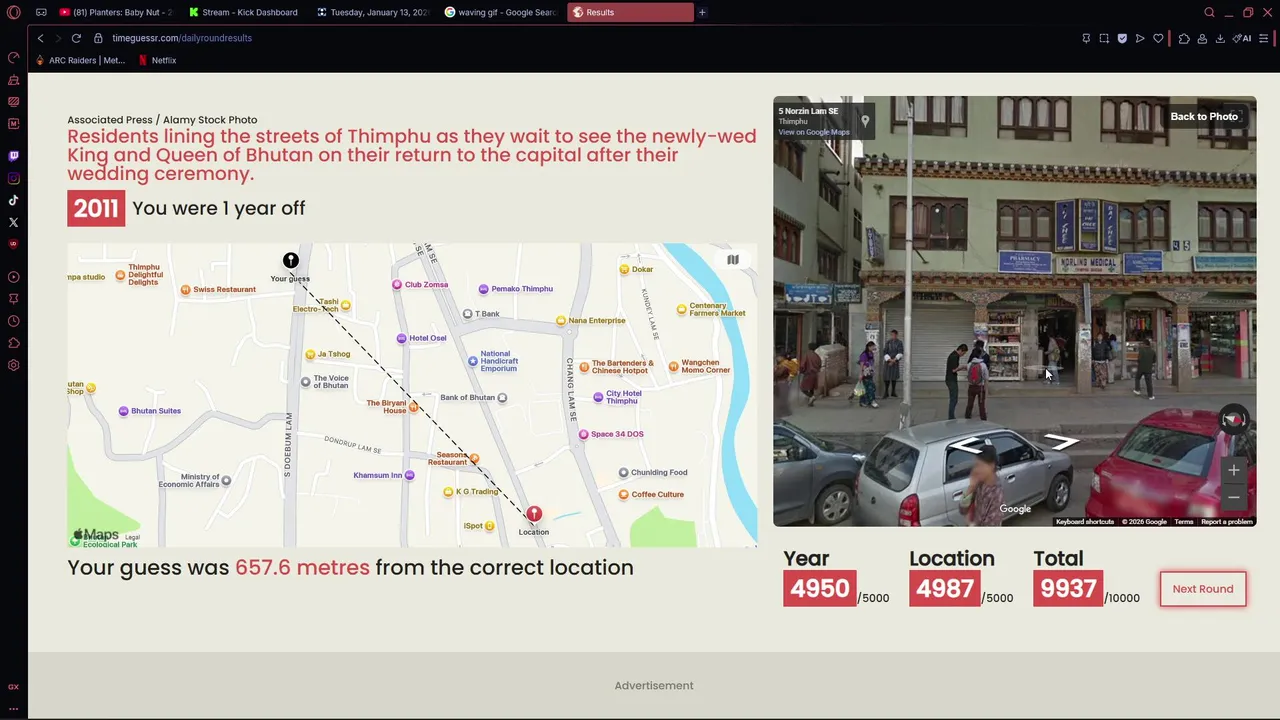
Task: Click the black Your guess pin
Action: (290, 261)
